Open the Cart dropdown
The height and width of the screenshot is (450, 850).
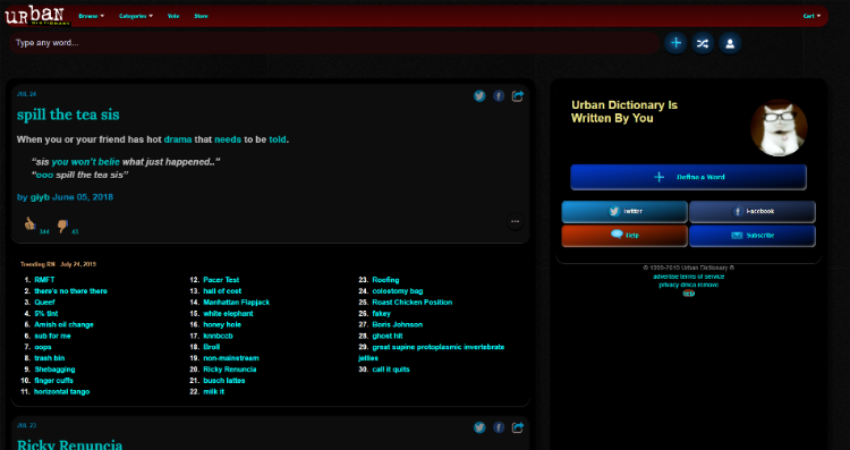(x=812, y=16)
